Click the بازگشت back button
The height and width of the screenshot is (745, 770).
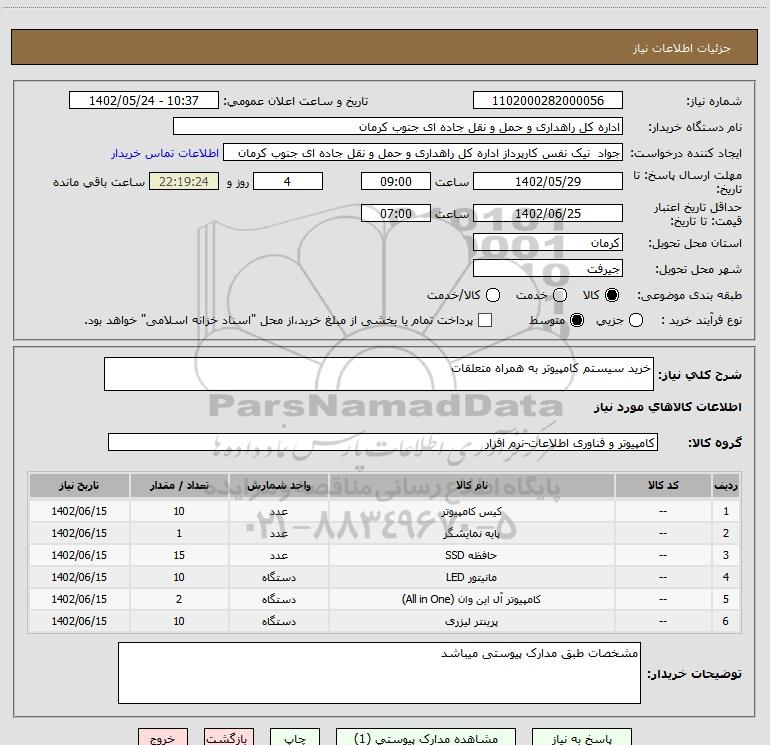(229, 738)
